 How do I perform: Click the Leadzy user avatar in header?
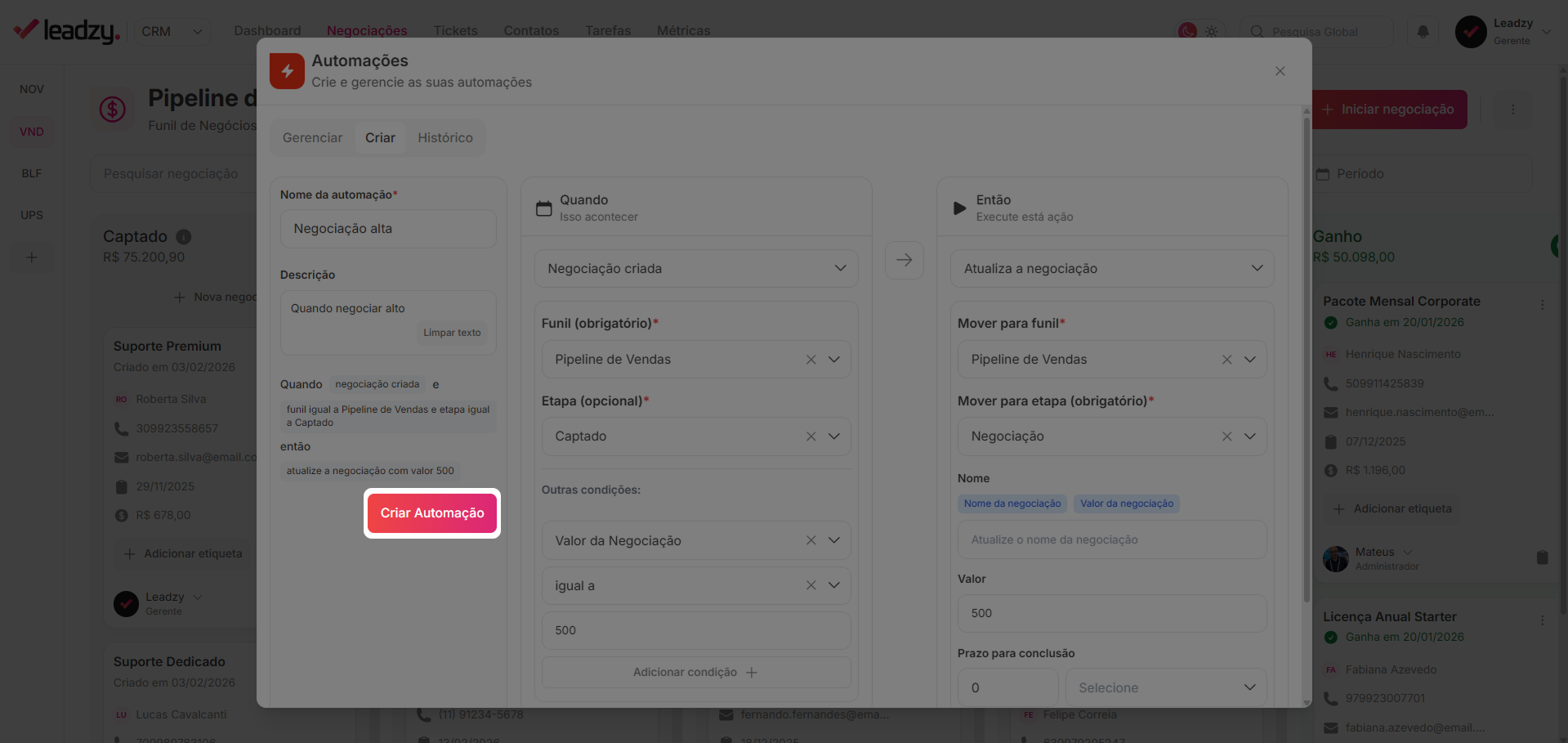coord(1471,32)
